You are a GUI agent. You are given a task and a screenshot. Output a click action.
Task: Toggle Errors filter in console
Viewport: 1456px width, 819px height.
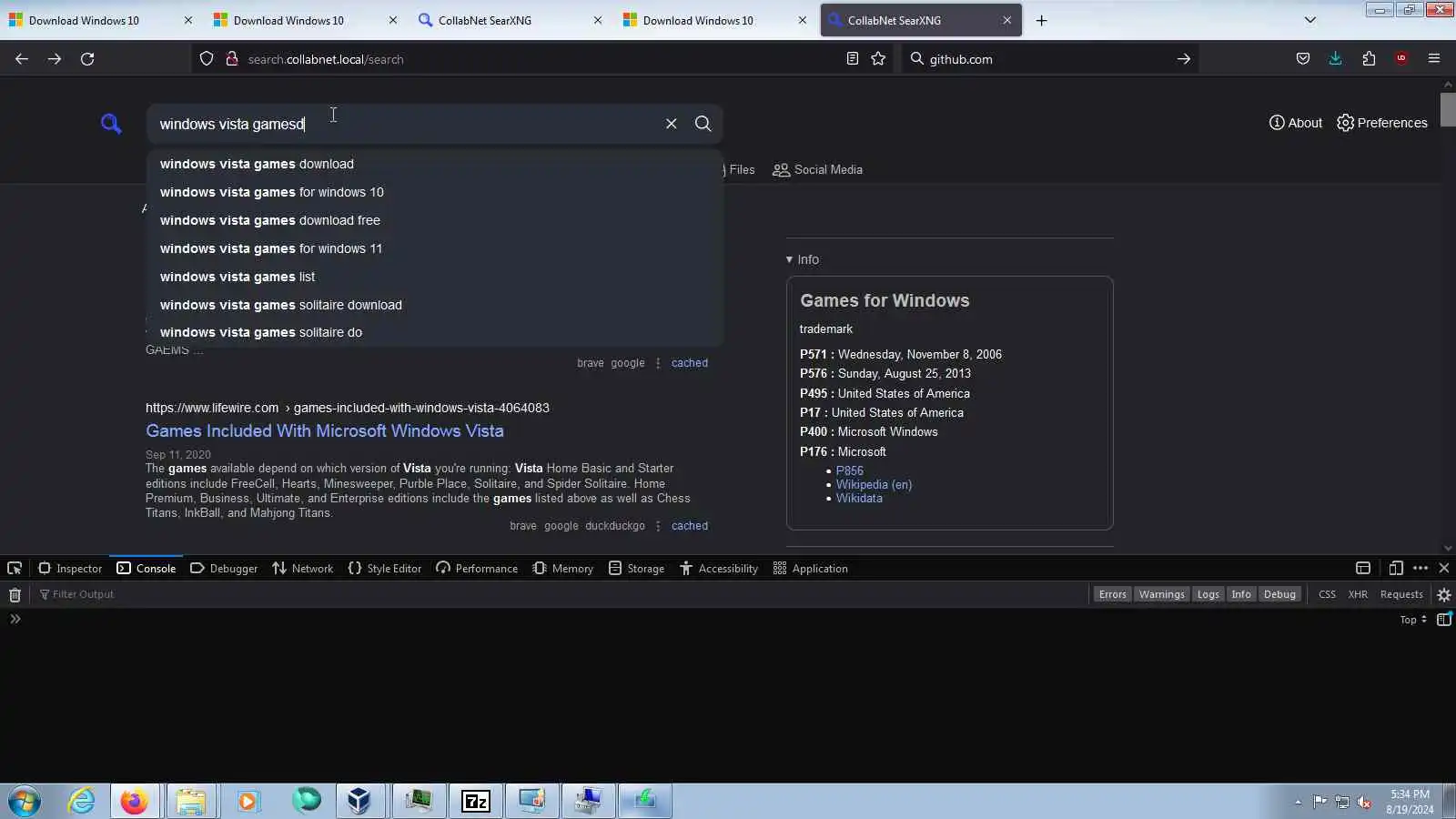(1112, 595)
